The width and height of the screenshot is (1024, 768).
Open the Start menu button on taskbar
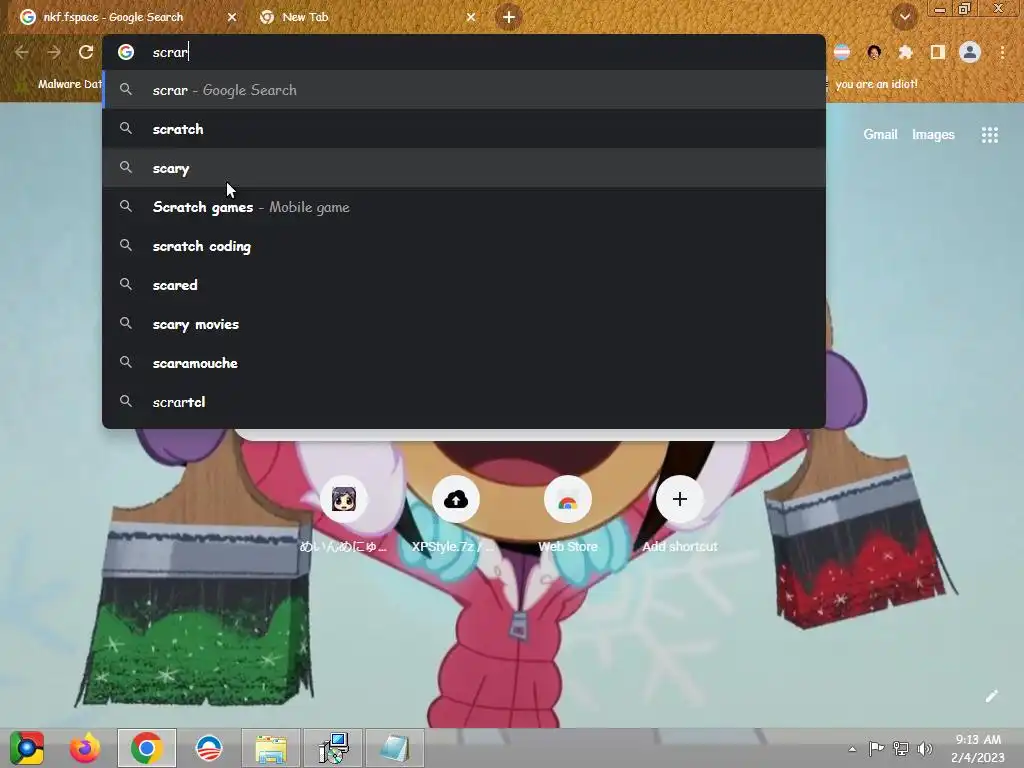click(27, 748)
